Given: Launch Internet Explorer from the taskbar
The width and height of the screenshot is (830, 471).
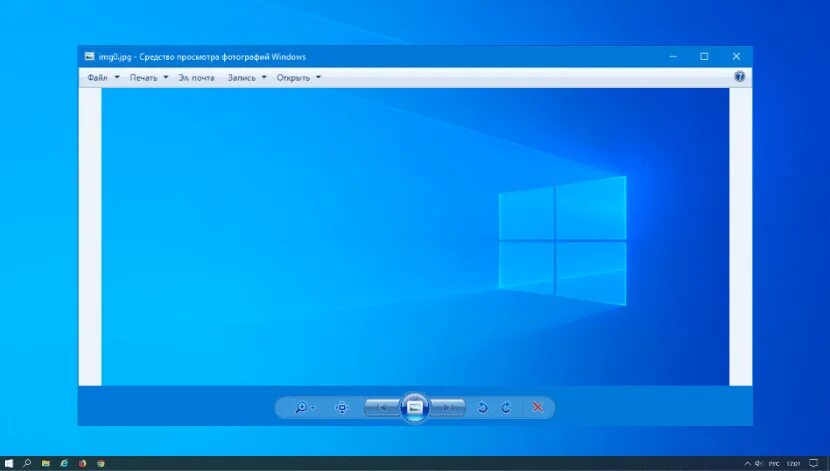Looking at the screenshot, I should click(64, 464).
